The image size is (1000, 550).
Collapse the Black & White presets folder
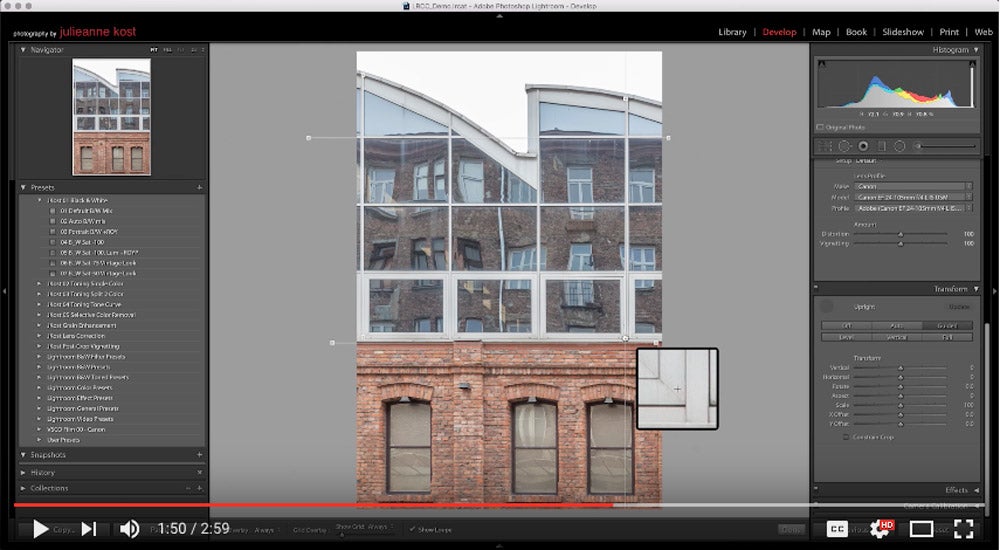(x=40, y=200)
